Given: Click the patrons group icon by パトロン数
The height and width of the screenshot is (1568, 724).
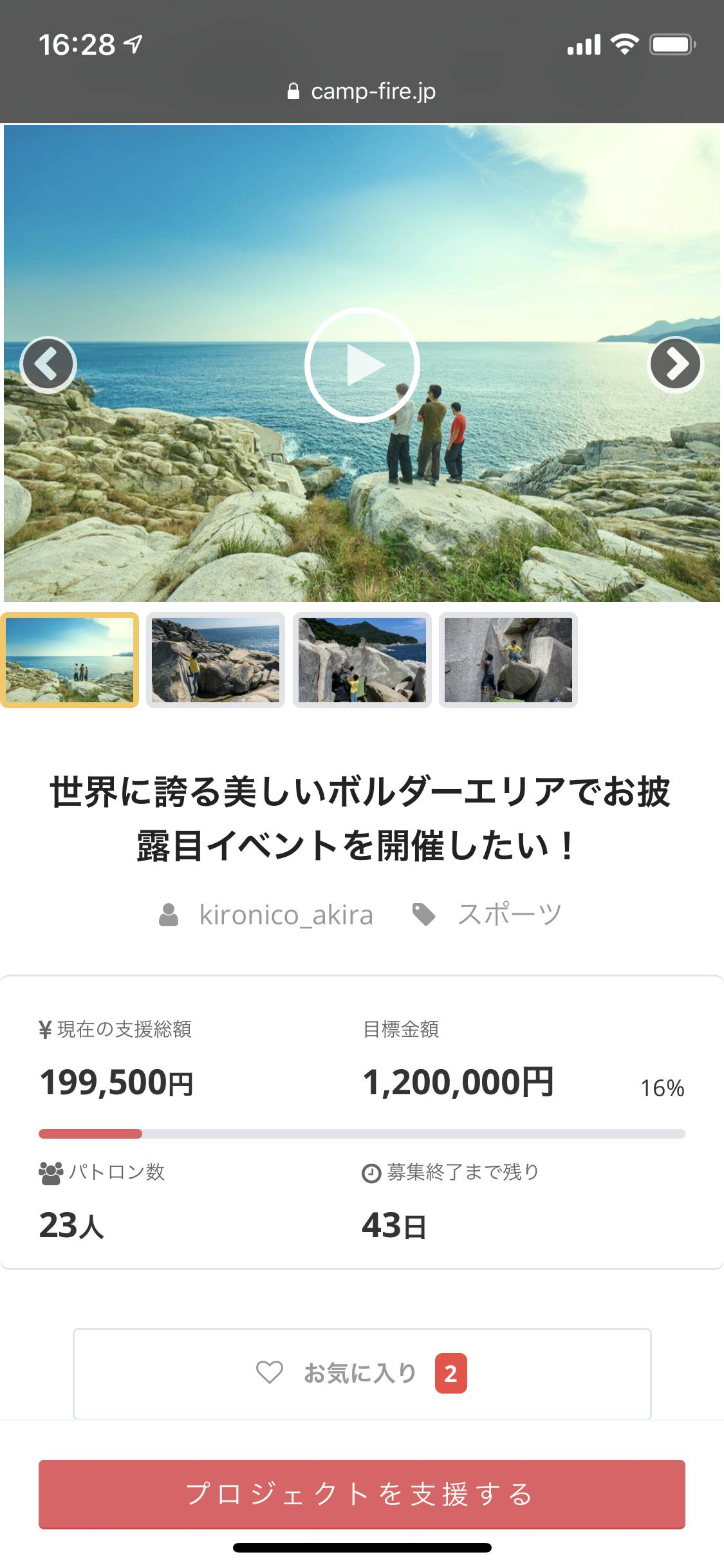Looking at the screenshot, I should pyautogui.click(x=51, y=1173).
